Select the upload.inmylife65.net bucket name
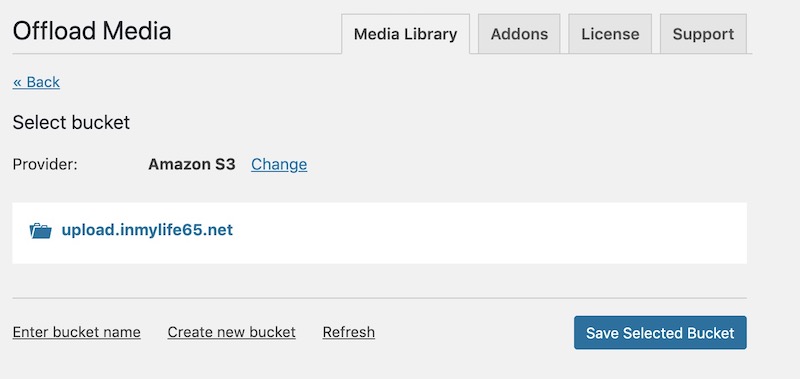Image resolution: width=800 pixels, height=379 pixels. point(147,230)
